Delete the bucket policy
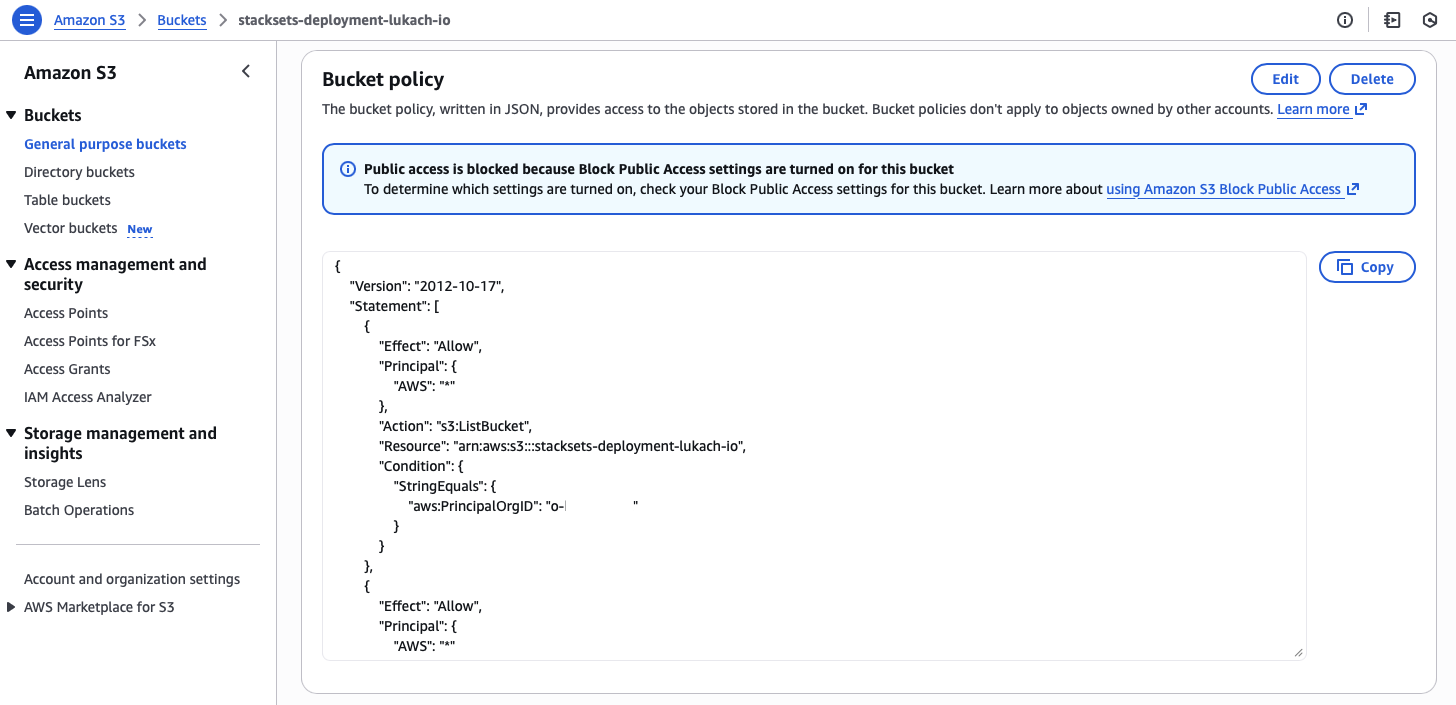 pos(1371,79)
